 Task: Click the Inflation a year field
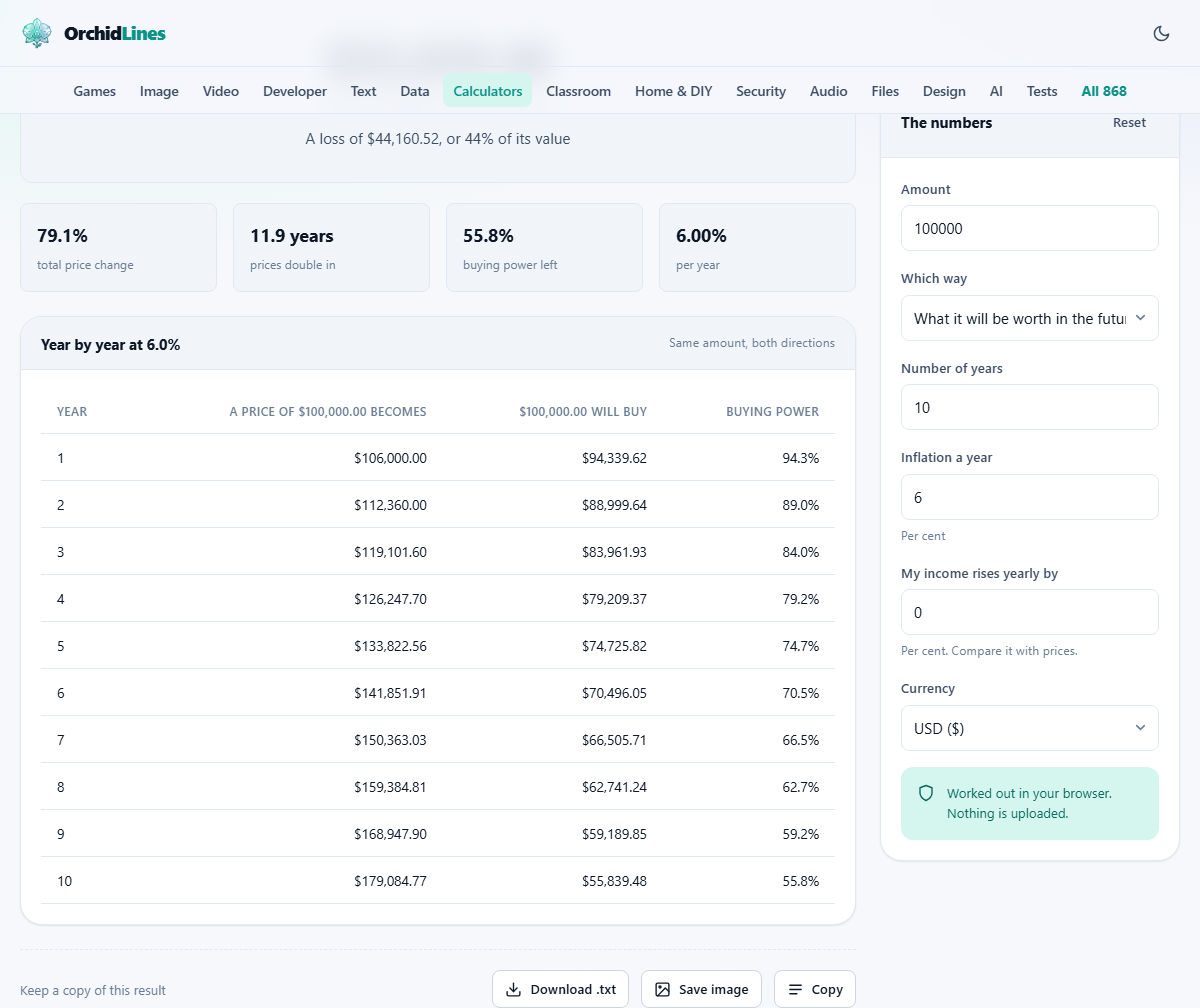(1030, 497)
